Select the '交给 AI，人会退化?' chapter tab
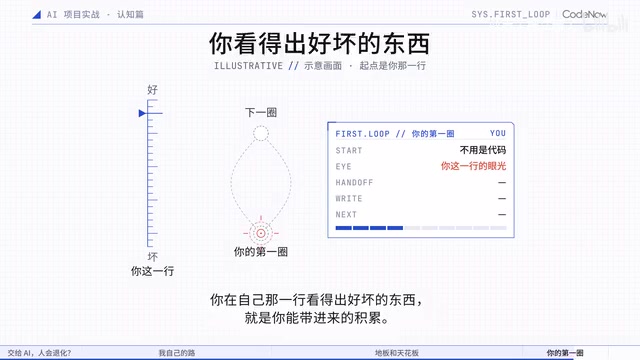Image resolution: width=640 pixels, height=360 pixels. (x=39, y=353)
